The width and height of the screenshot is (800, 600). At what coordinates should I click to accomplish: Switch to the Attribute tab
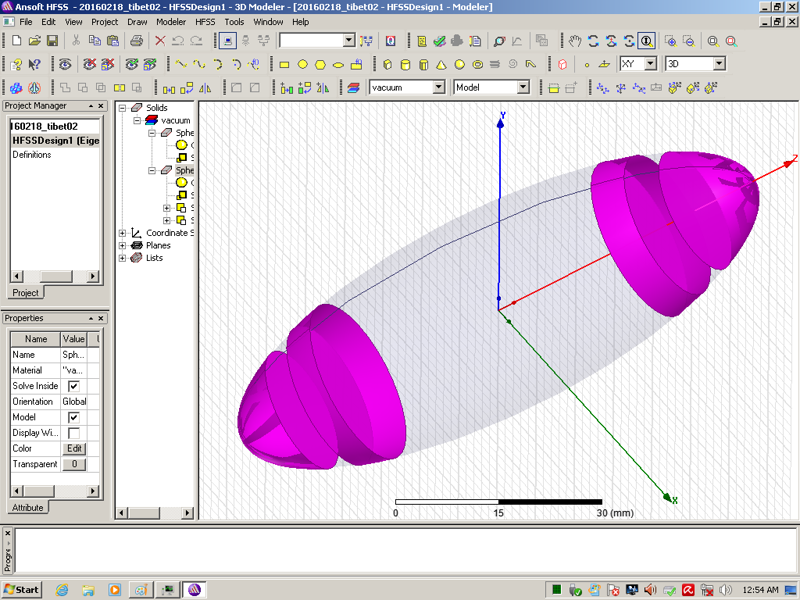[x=27, y=507]
